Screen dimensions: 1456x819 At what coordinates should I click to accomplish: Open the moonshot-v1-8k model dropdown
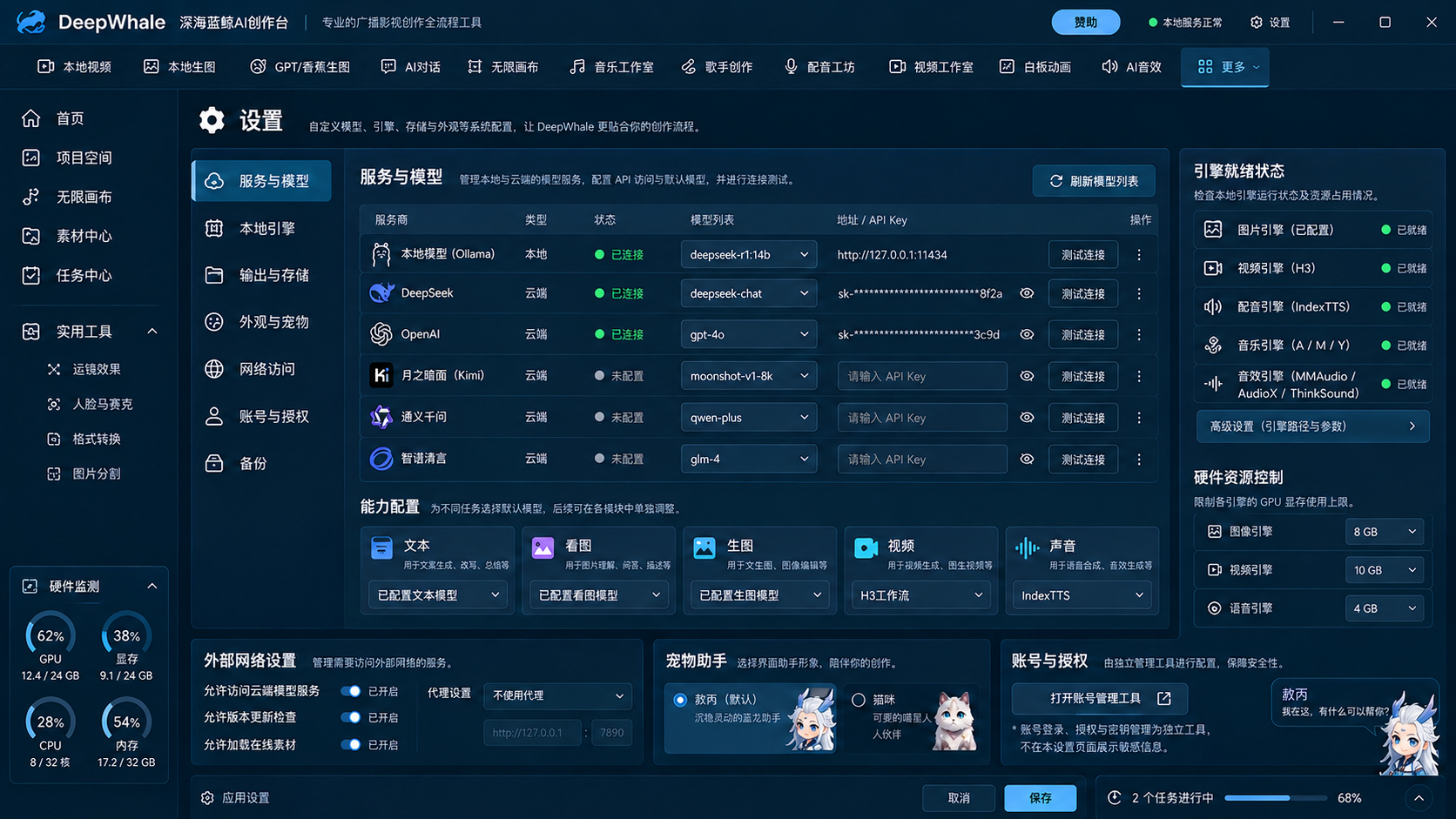tap(749, 376)
